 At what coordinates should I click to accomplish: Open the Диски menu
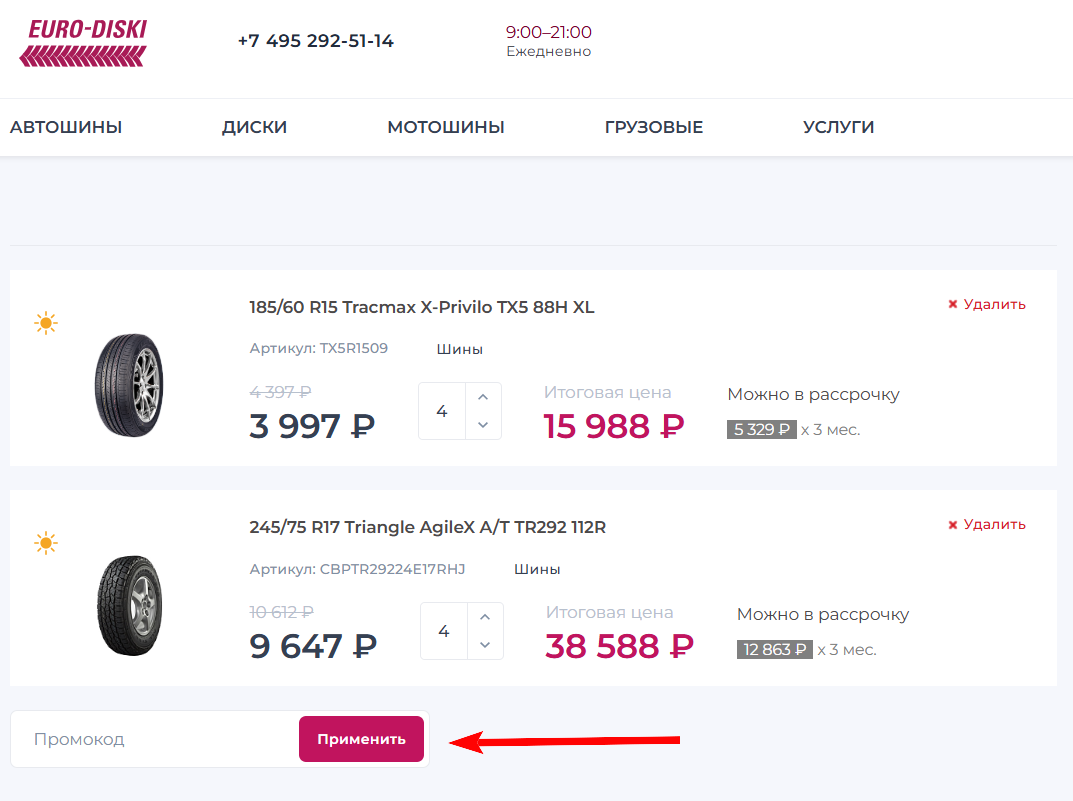tap(254, 127)
